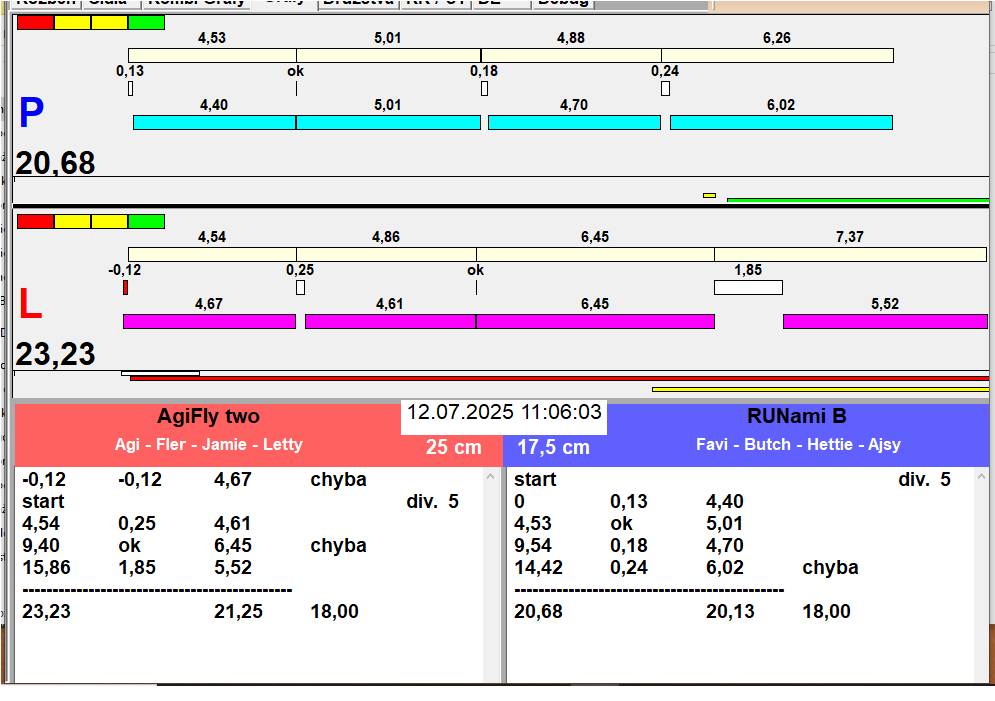Select the magenta bar labeled 6,45

point(595,322)
